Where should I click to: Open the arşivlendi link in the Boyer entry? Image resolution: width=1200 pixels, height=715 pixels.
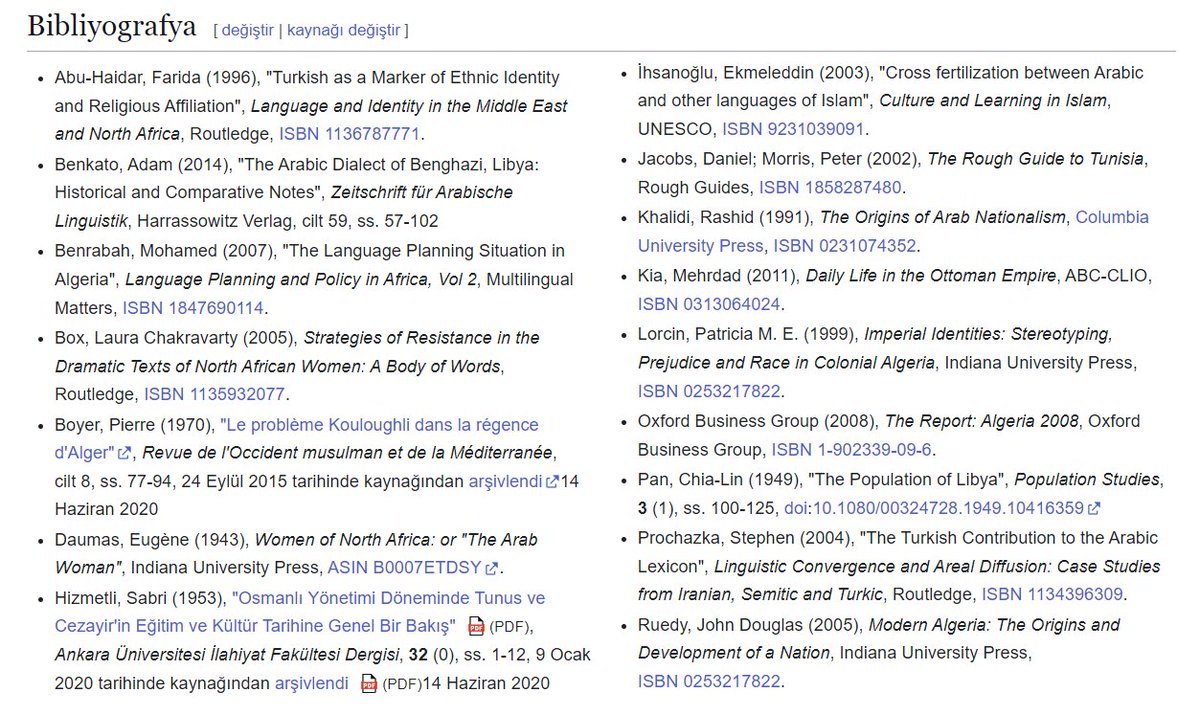[507, 481]
